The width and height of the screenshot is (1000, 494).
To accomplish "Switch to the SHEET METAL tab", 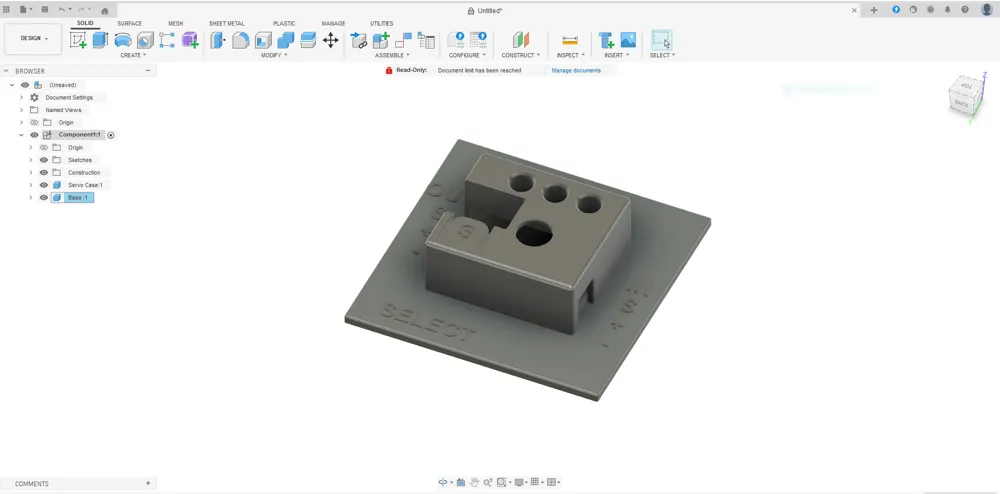I will pyautogui.click(x=226, y=24).
